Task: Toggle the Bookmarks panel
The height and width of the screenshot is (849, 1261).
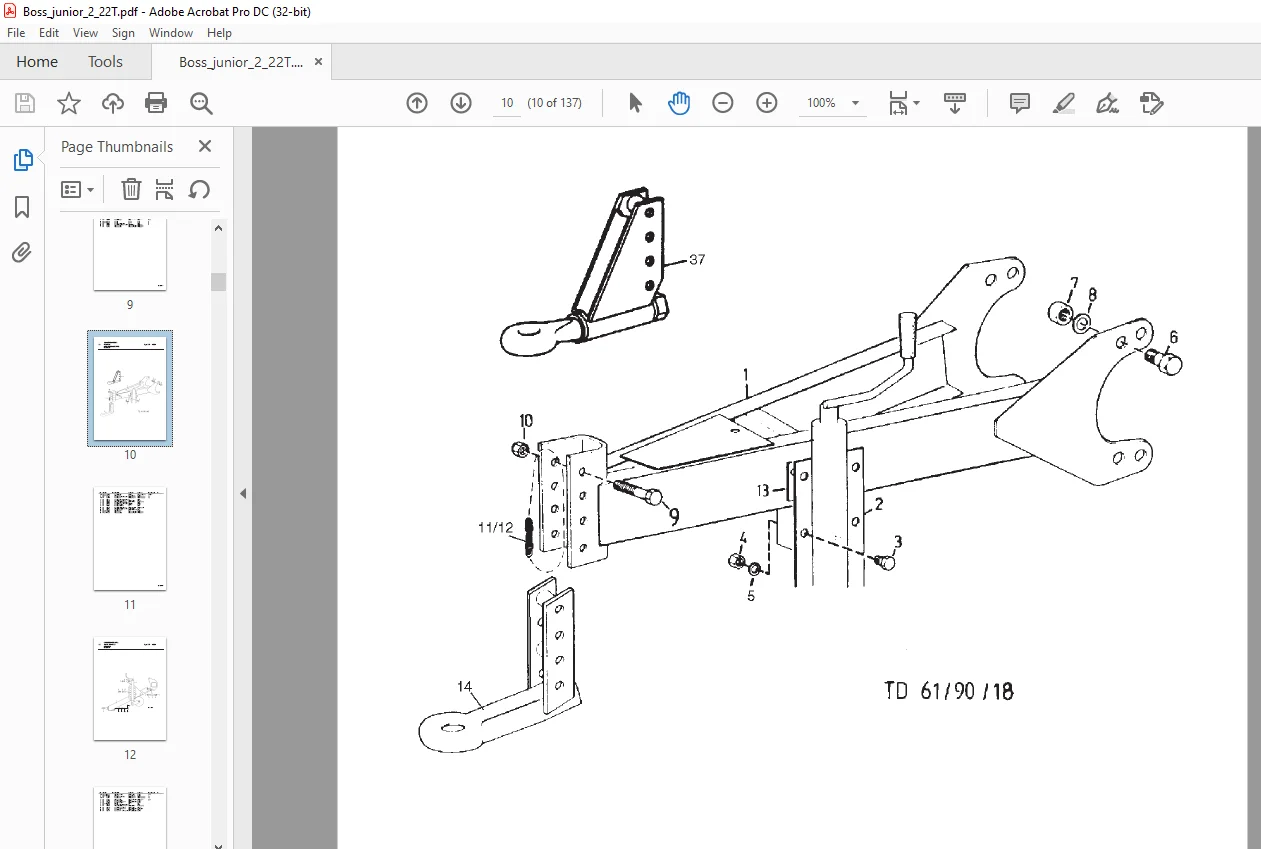Action: click(x=22, y=207)
